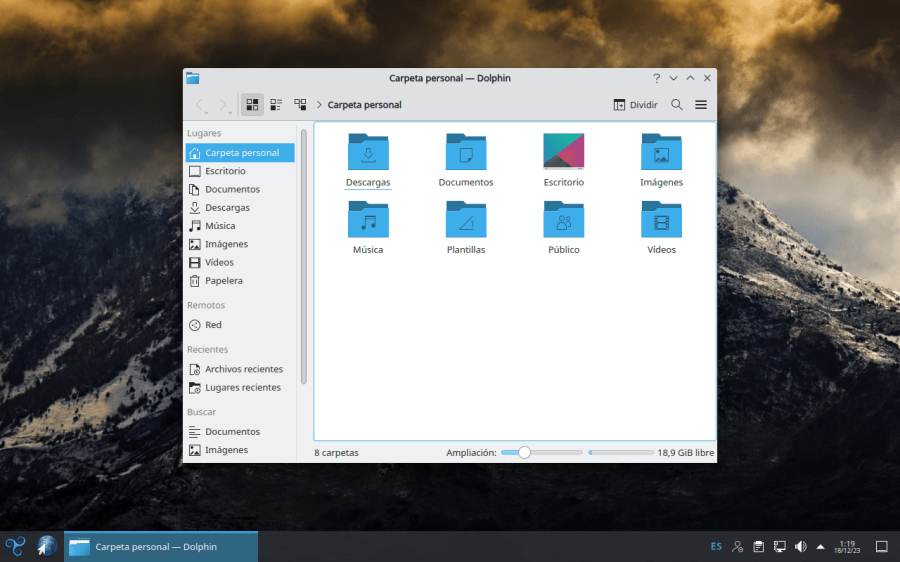Open the Música folder
This screenshot has height=562, width=900.
[368, 220]
